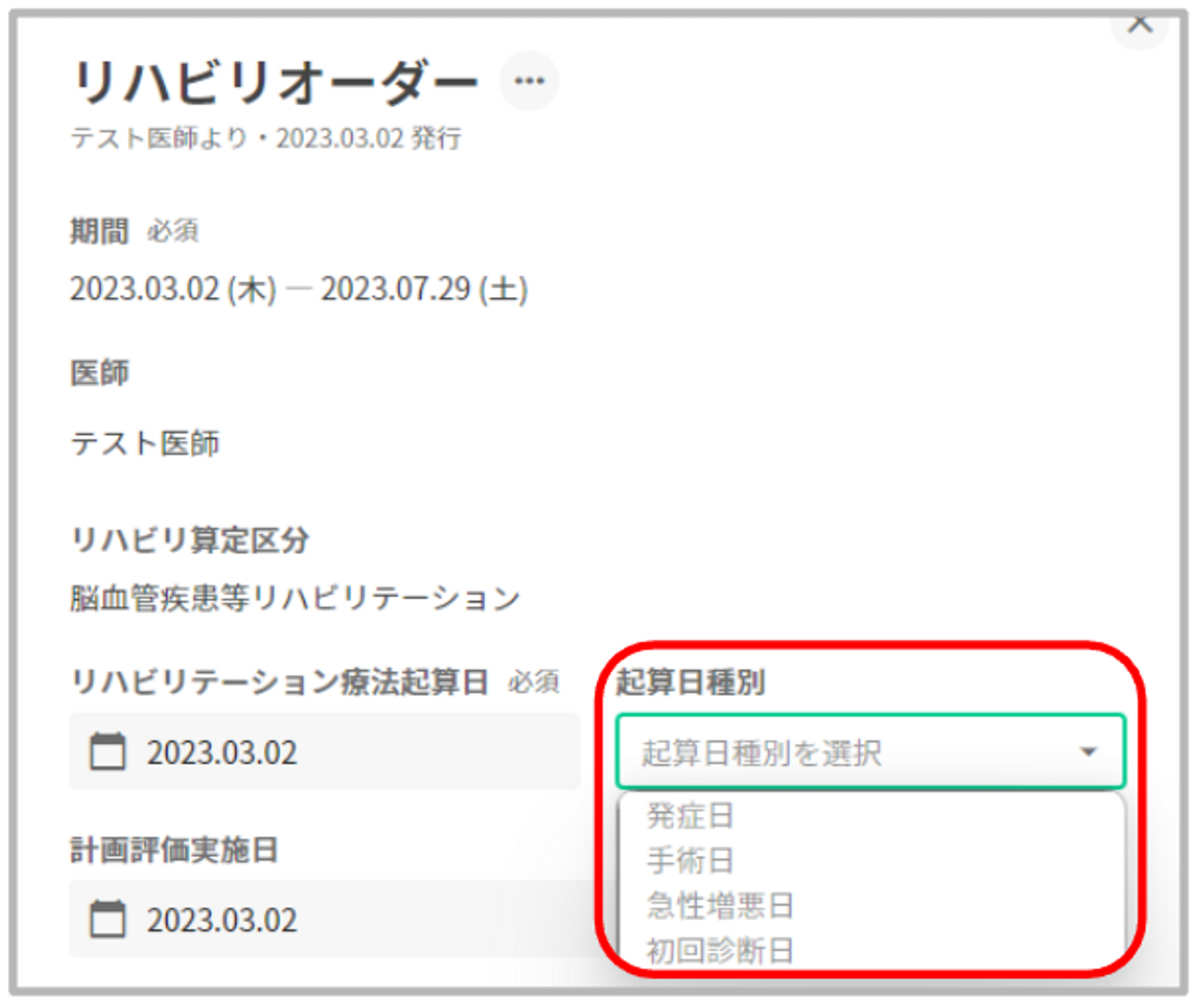This screenshot has width=1204, height=1004.
Task: Click the period end date 2023.07.29 (土)
Action: pyautogui.click(x=424, y=289)
